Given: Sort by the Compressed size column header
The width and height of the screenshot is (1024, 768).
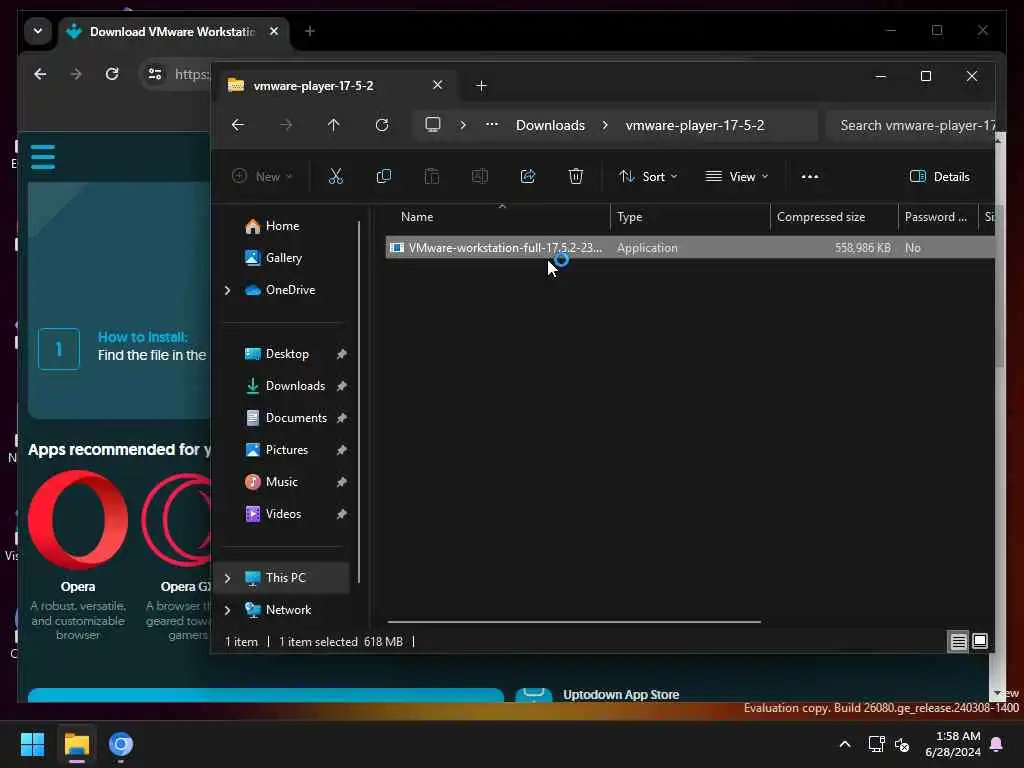Looking at the screenshot, I should [x=834, y=217].
